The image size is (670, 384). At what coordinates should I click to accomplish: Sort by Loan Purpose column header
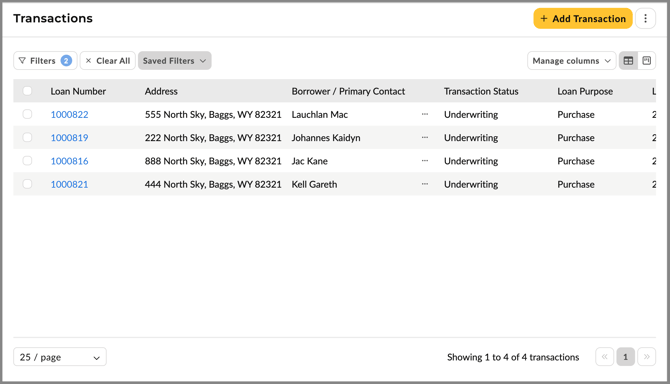(x=585, y=91)
